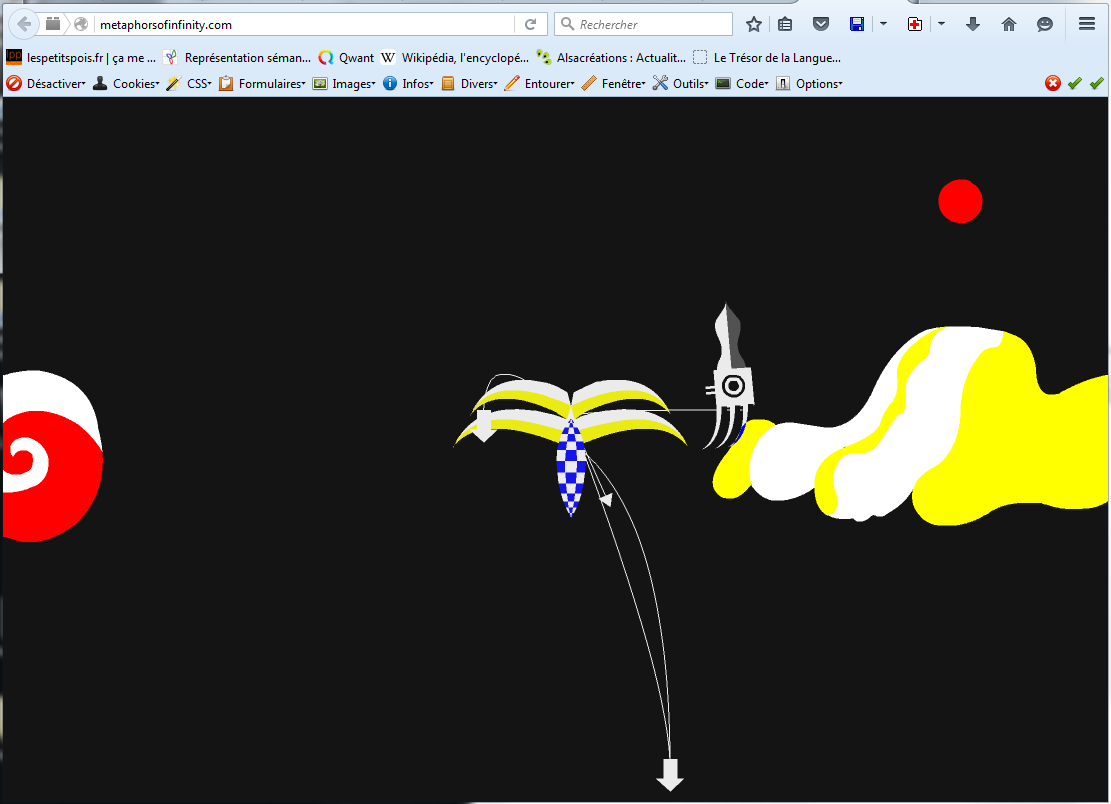Reload the current page

coord(531,24)
